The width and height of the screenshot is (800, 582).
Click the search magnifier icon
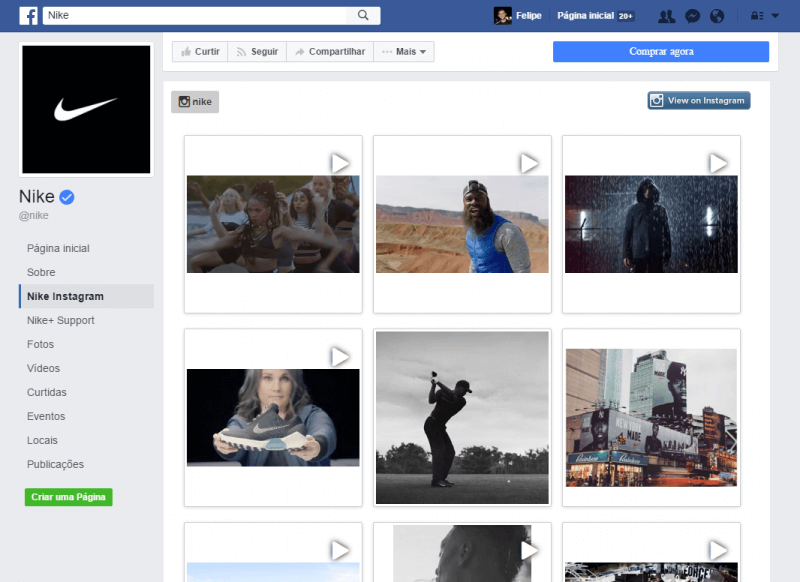(363, 15)
